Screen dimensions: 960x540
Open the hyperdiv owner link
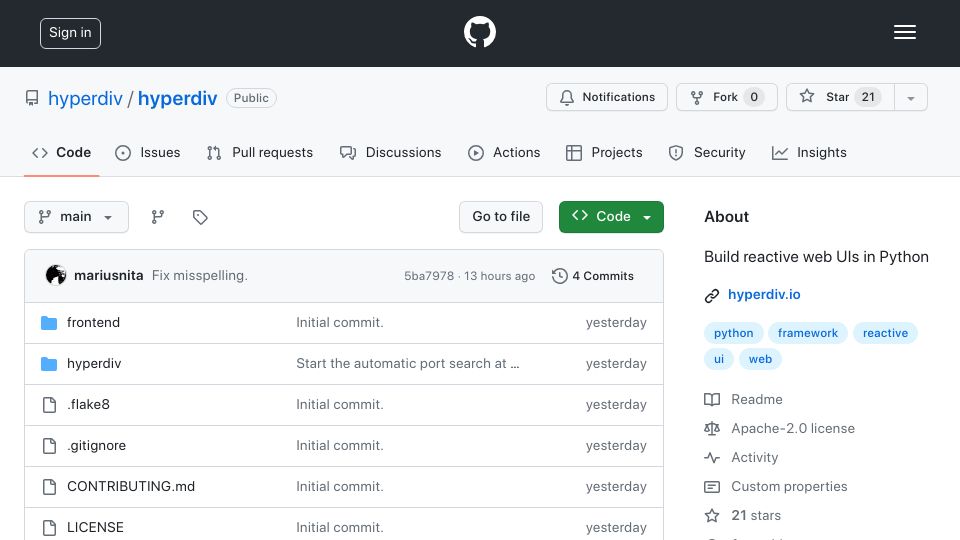click(x=85, y=99)
